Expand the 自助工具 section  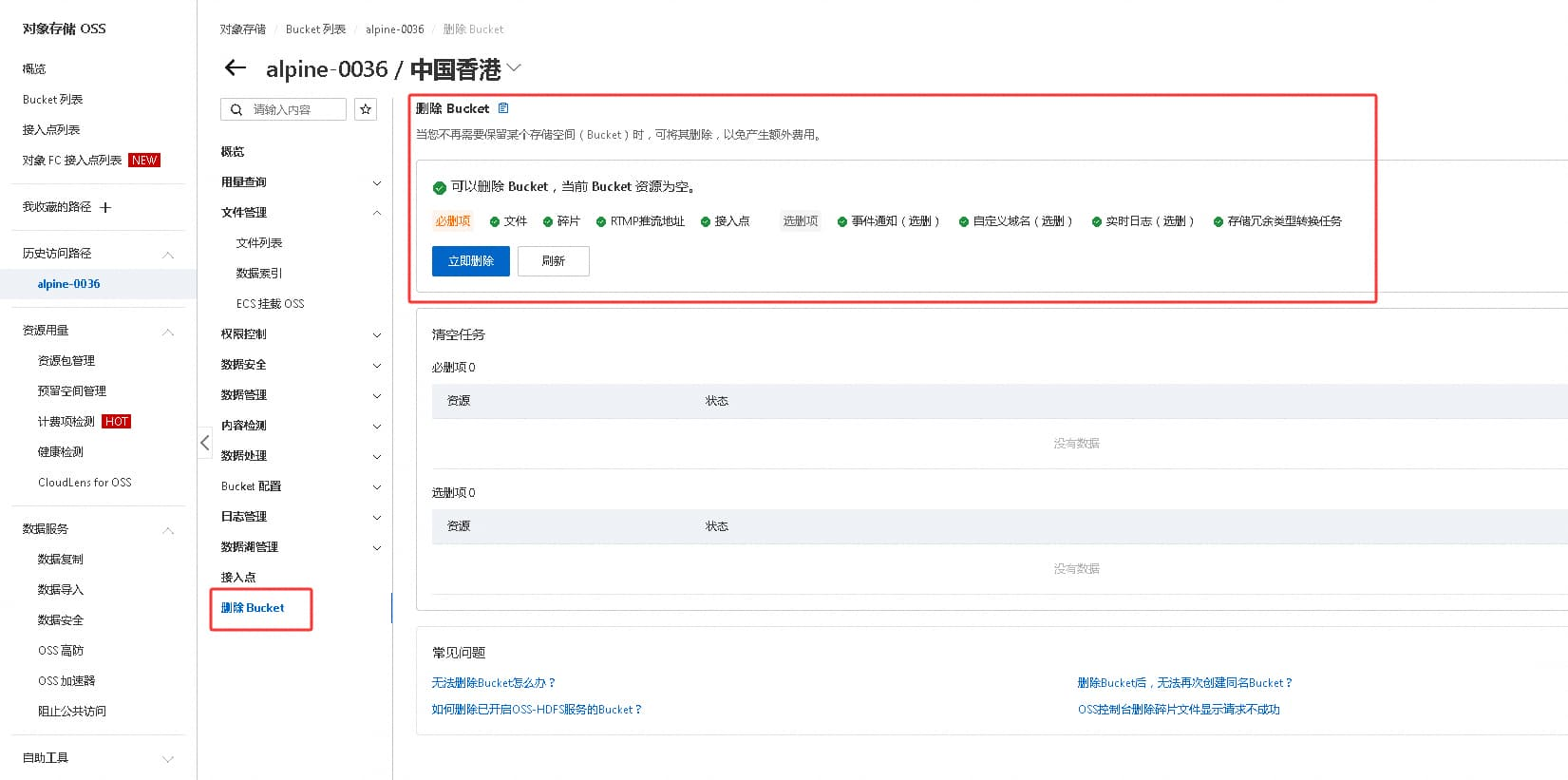point(168,758)
